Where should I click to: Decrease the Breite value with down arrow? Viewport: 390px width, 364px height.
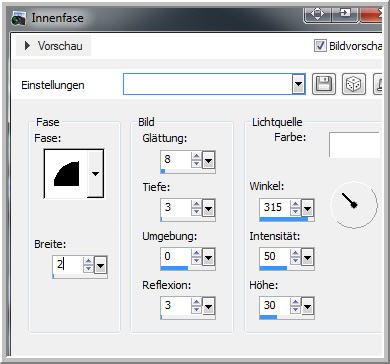click(88, 269)
